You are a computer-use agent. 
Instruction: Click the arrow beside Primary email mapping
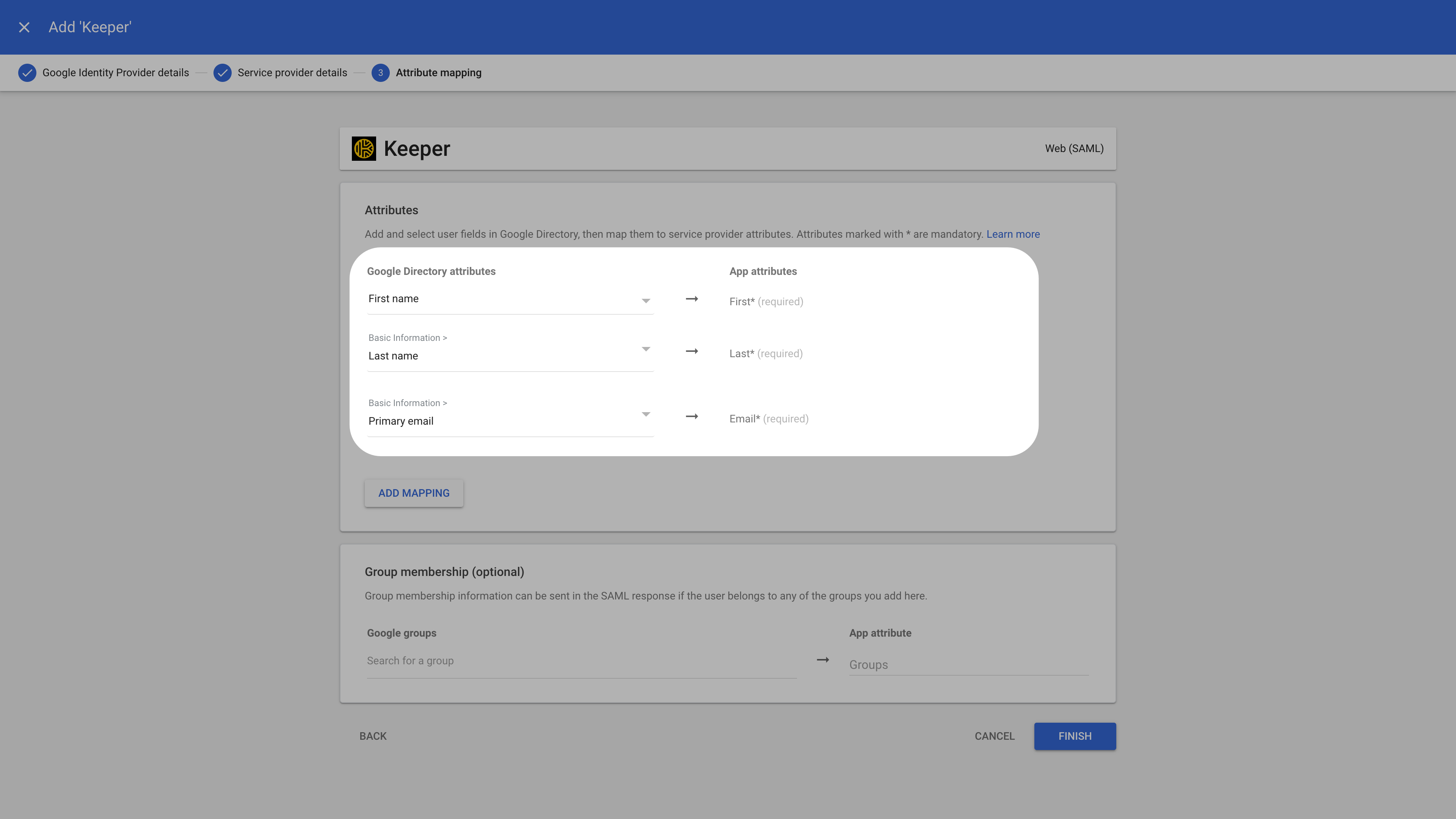691,417
